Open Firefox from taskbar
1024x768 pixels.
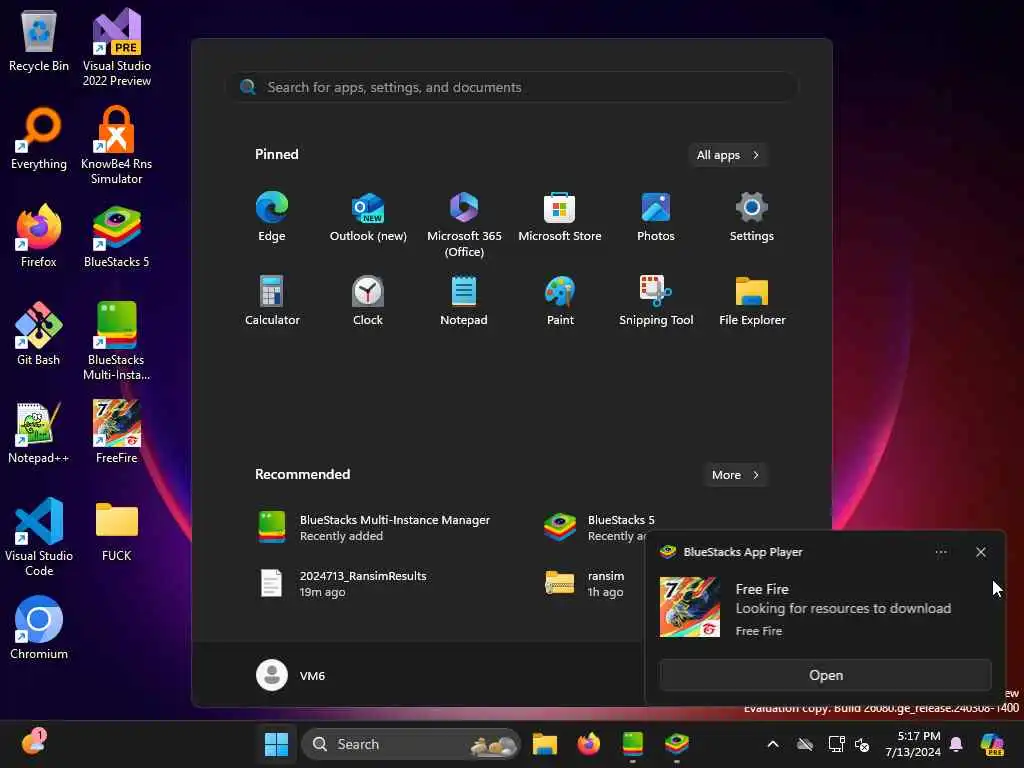(588, 744)
